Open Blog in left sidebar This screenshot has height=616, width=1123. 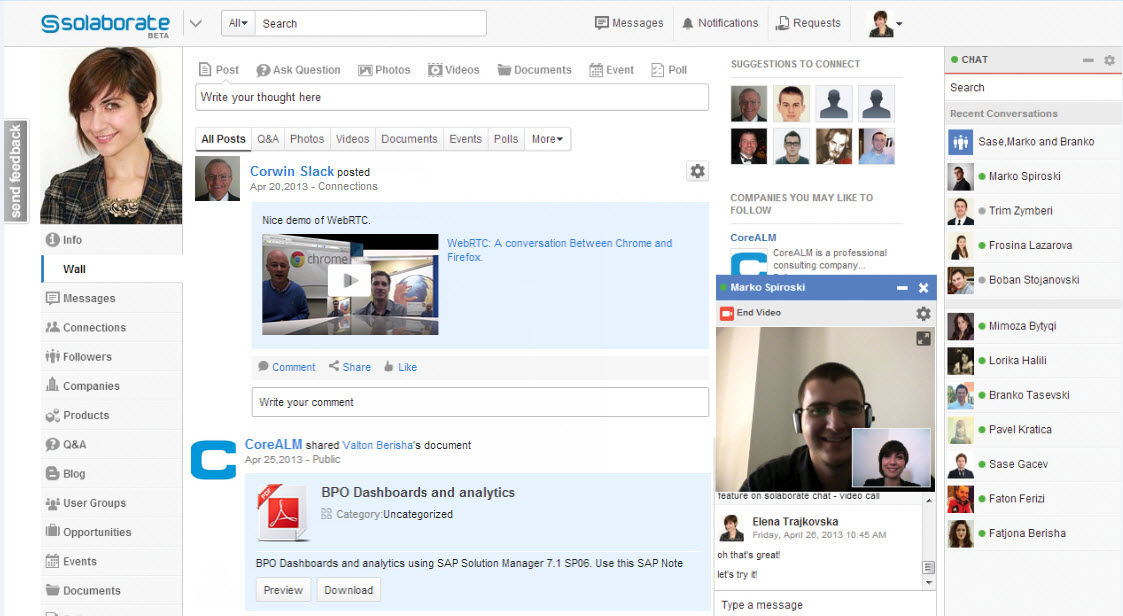click(x=112, y=473)
